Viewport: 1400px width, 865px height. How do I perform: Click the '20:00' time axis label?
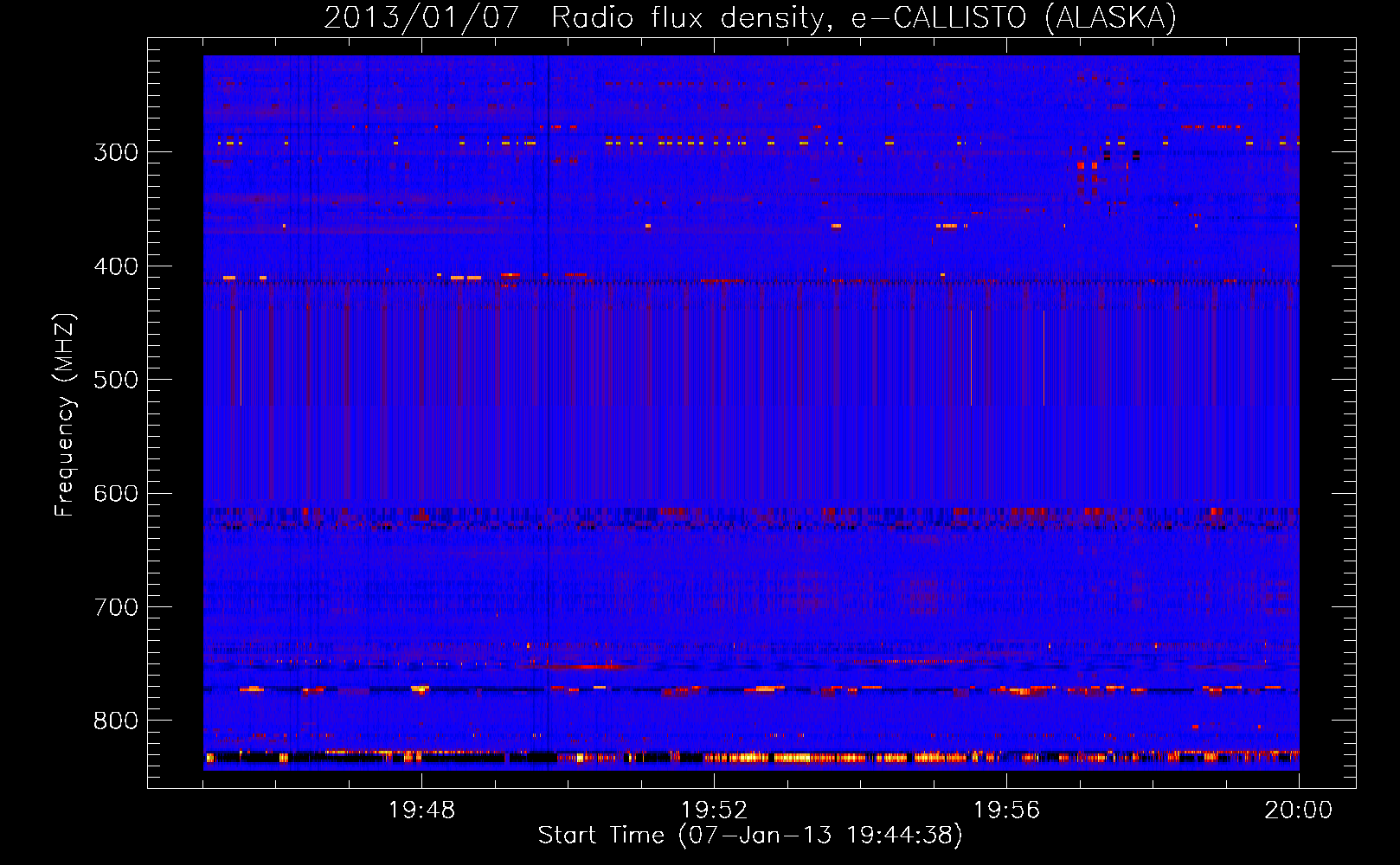(1299, 811)
